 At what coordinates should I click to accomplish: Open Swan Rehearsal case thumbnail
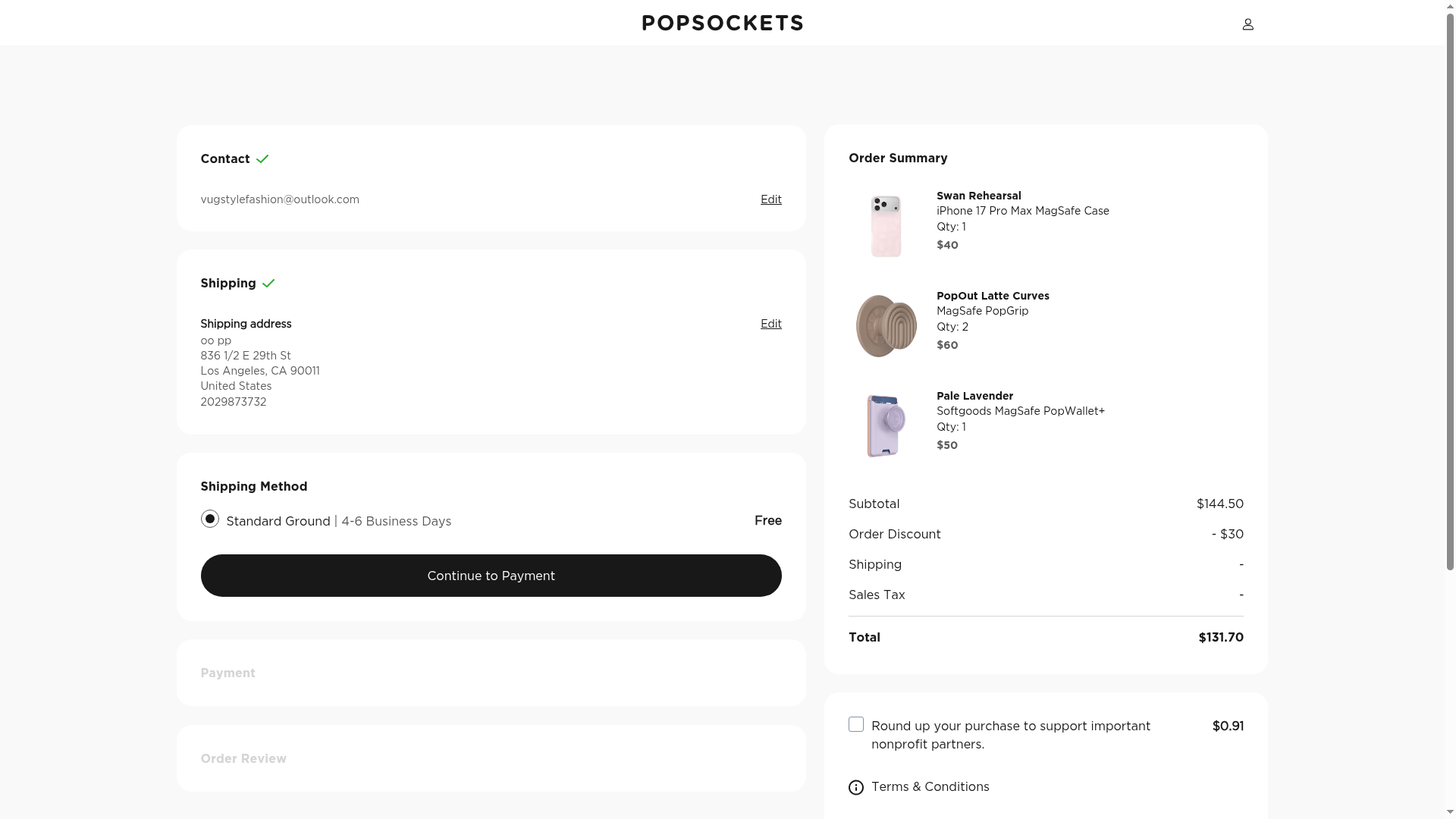886,226
